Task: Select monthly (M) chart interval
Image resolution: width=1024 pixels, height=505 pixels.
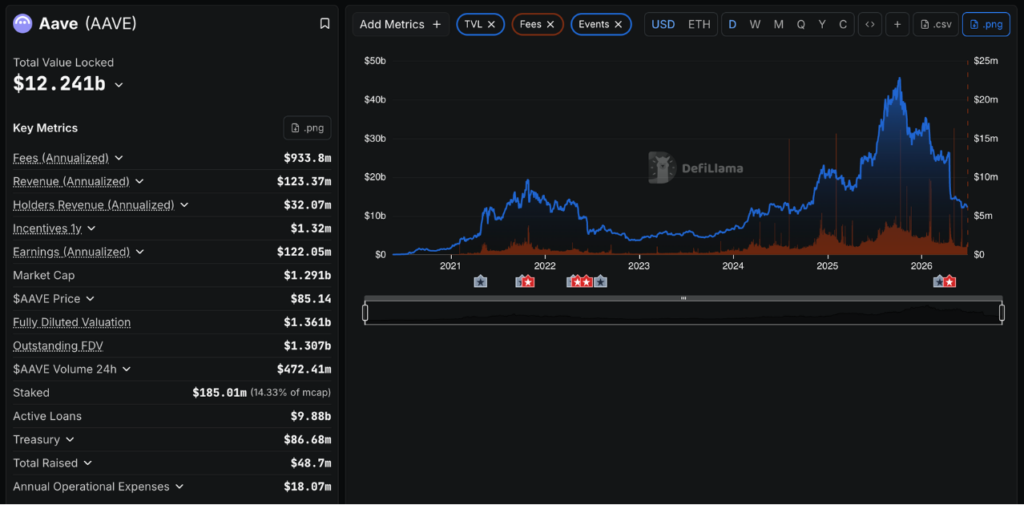Action: (x=778, y=24)
